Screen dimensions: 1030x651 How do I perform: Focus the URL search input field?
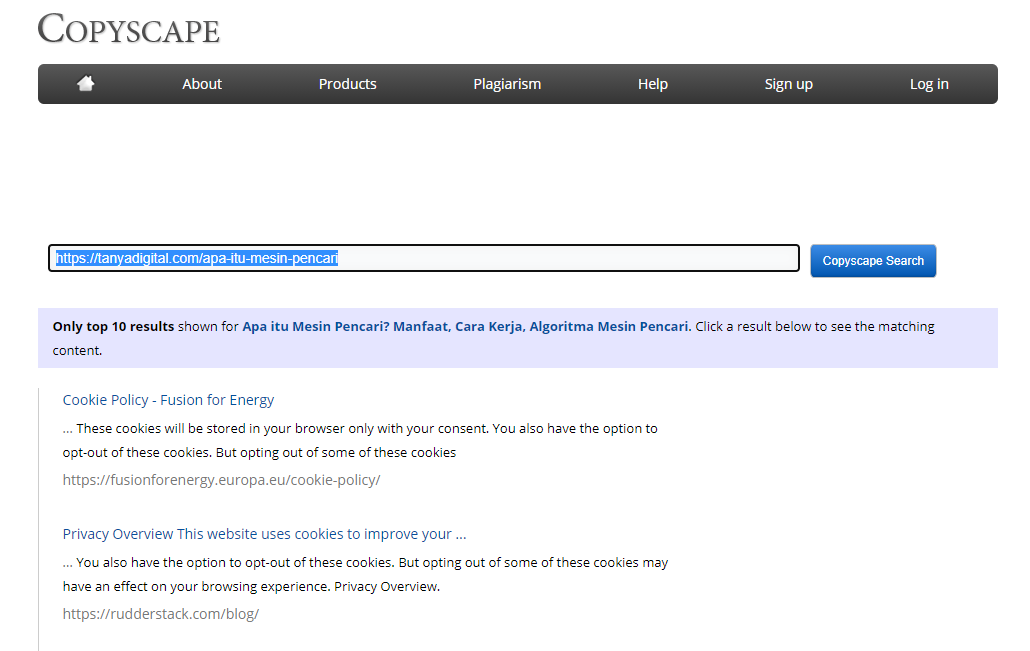(424, 258)
